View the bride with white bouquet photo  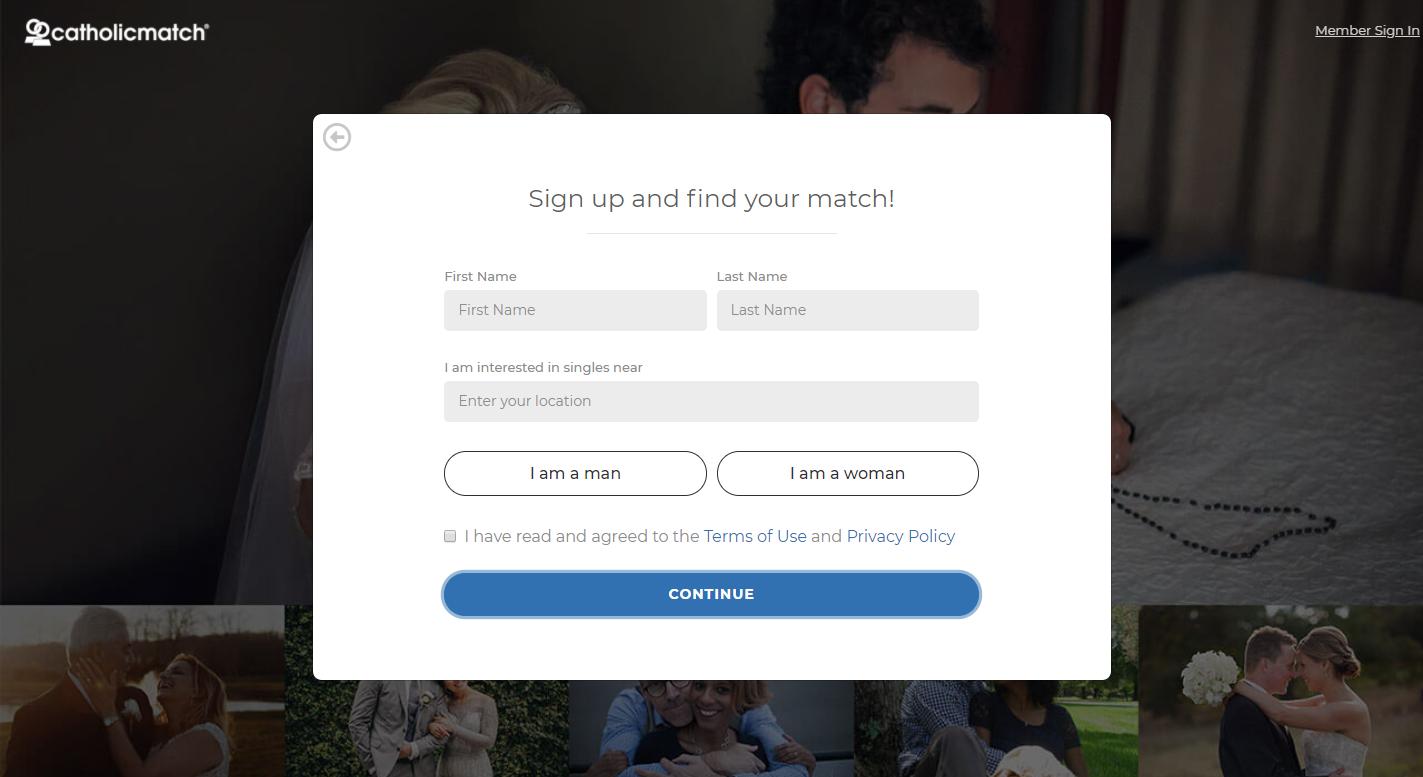(x=1280, y=691)
